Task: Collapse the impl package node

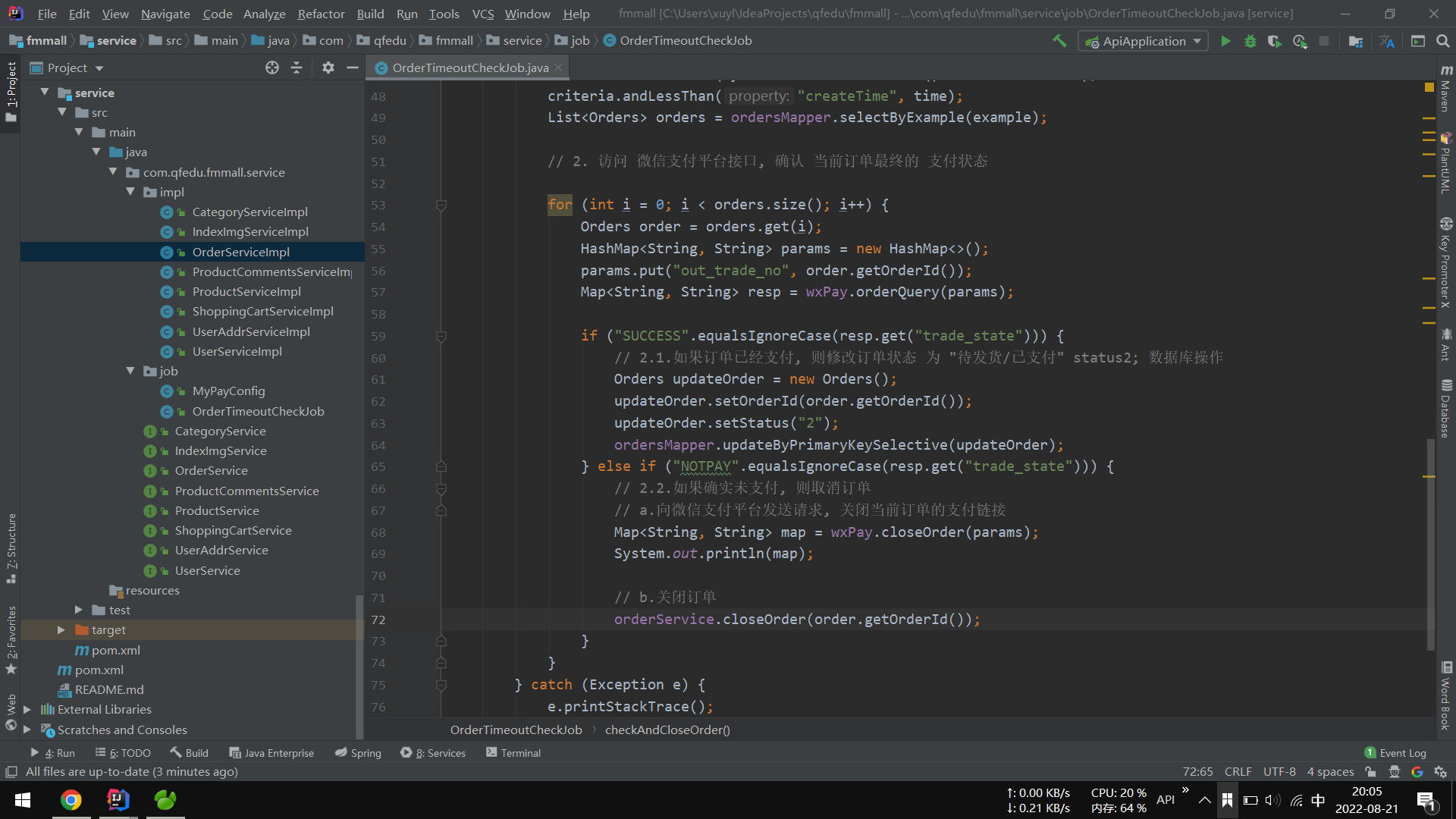Action: 130,192
